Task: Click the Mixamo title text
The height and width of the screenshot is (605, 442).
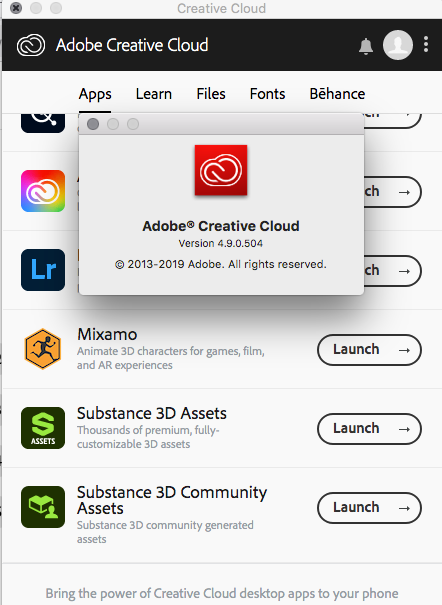Action: [107, 334]
